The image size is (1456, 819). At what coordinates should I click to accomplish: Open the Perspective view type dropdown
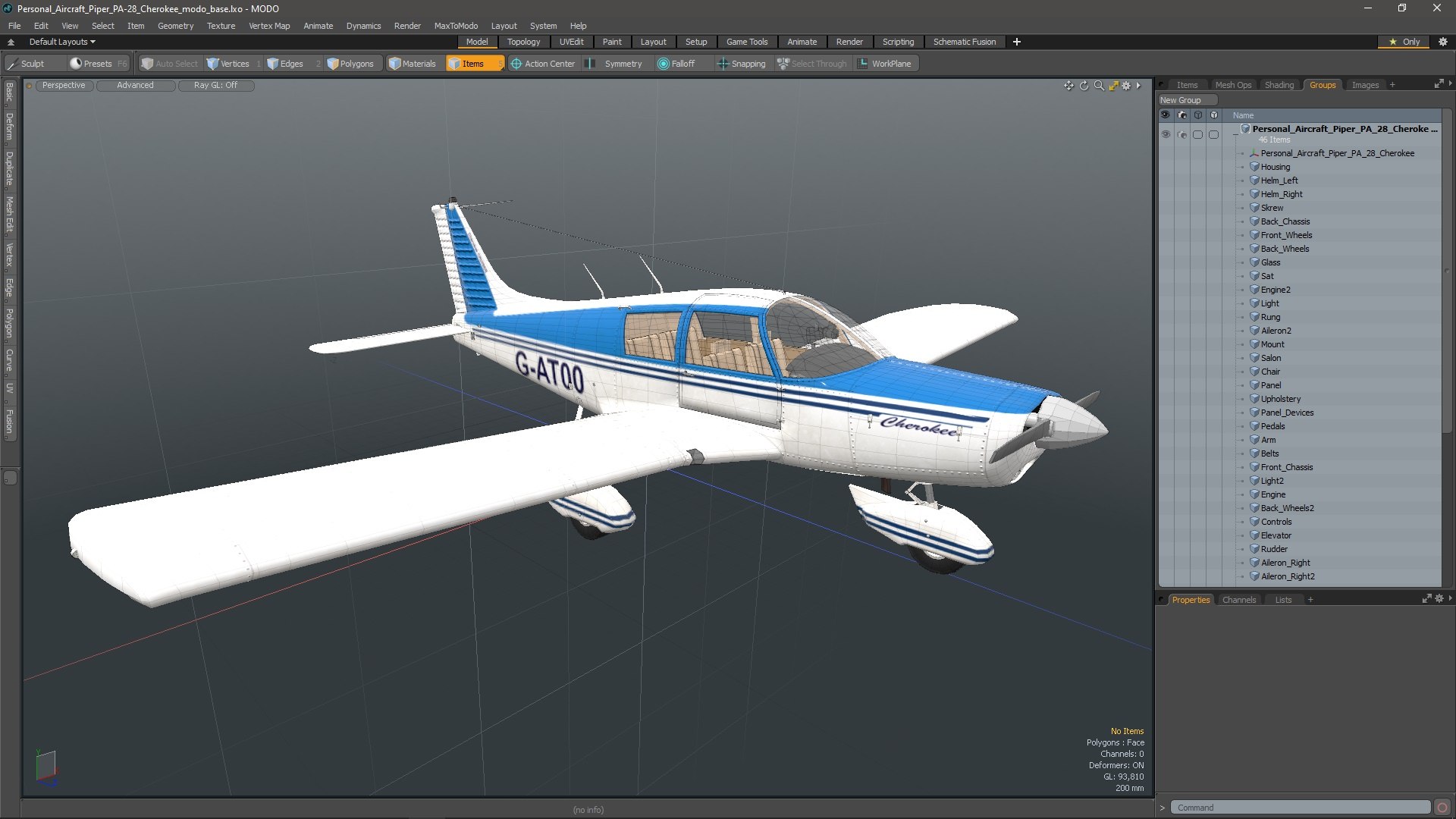[64, 85]
